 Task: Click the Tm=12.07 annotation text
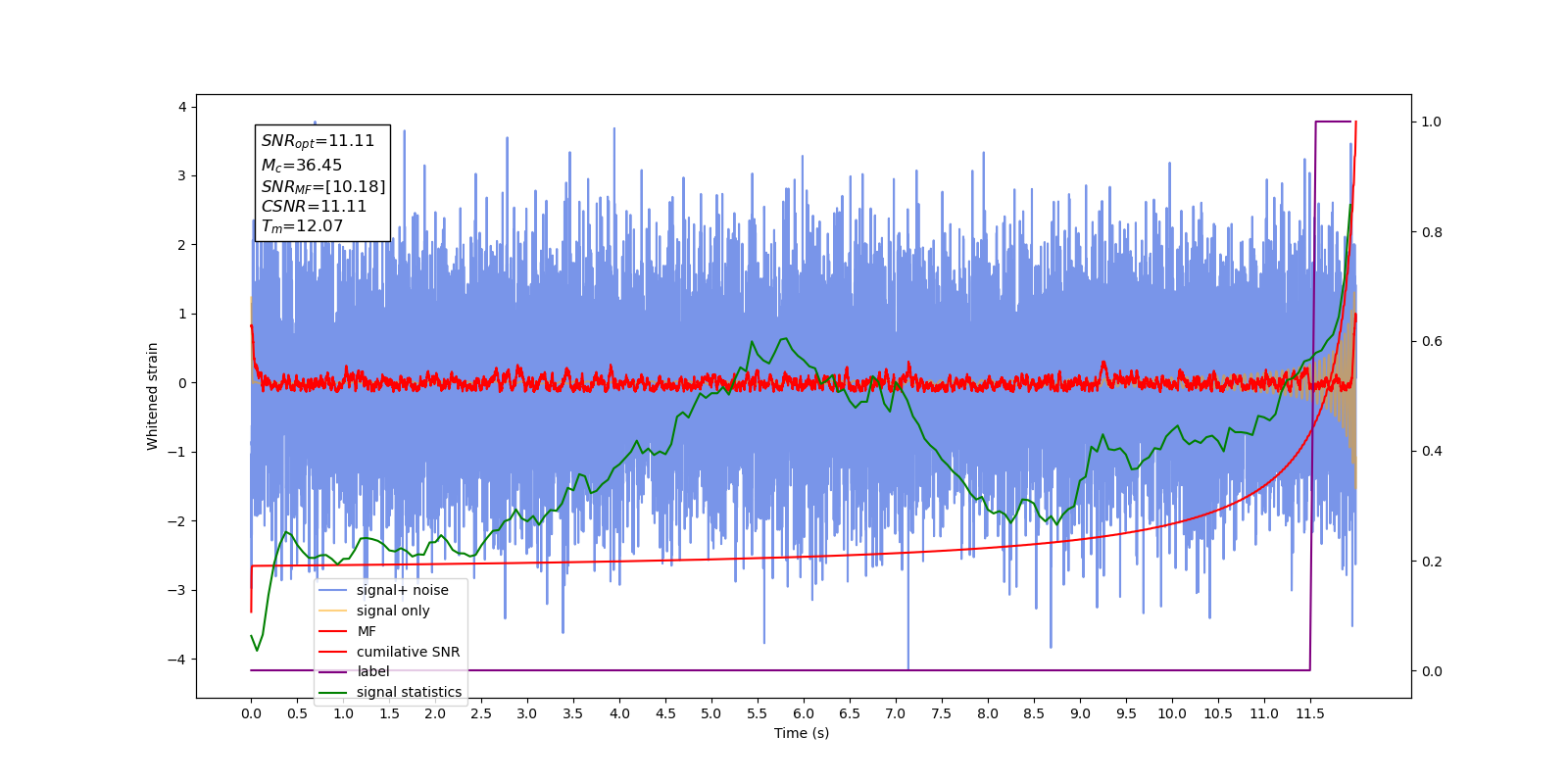[302, 226]
